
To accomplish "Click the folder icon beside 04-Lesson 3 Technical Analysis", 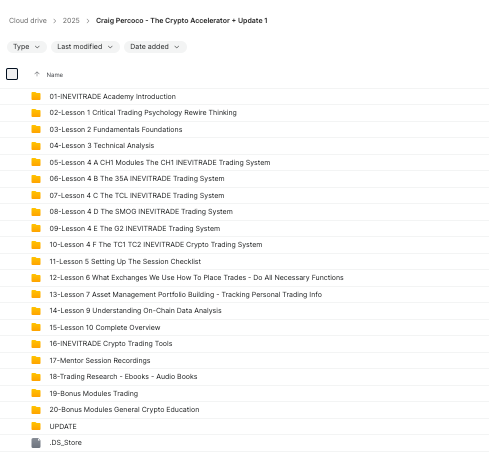I will (36, 146).
